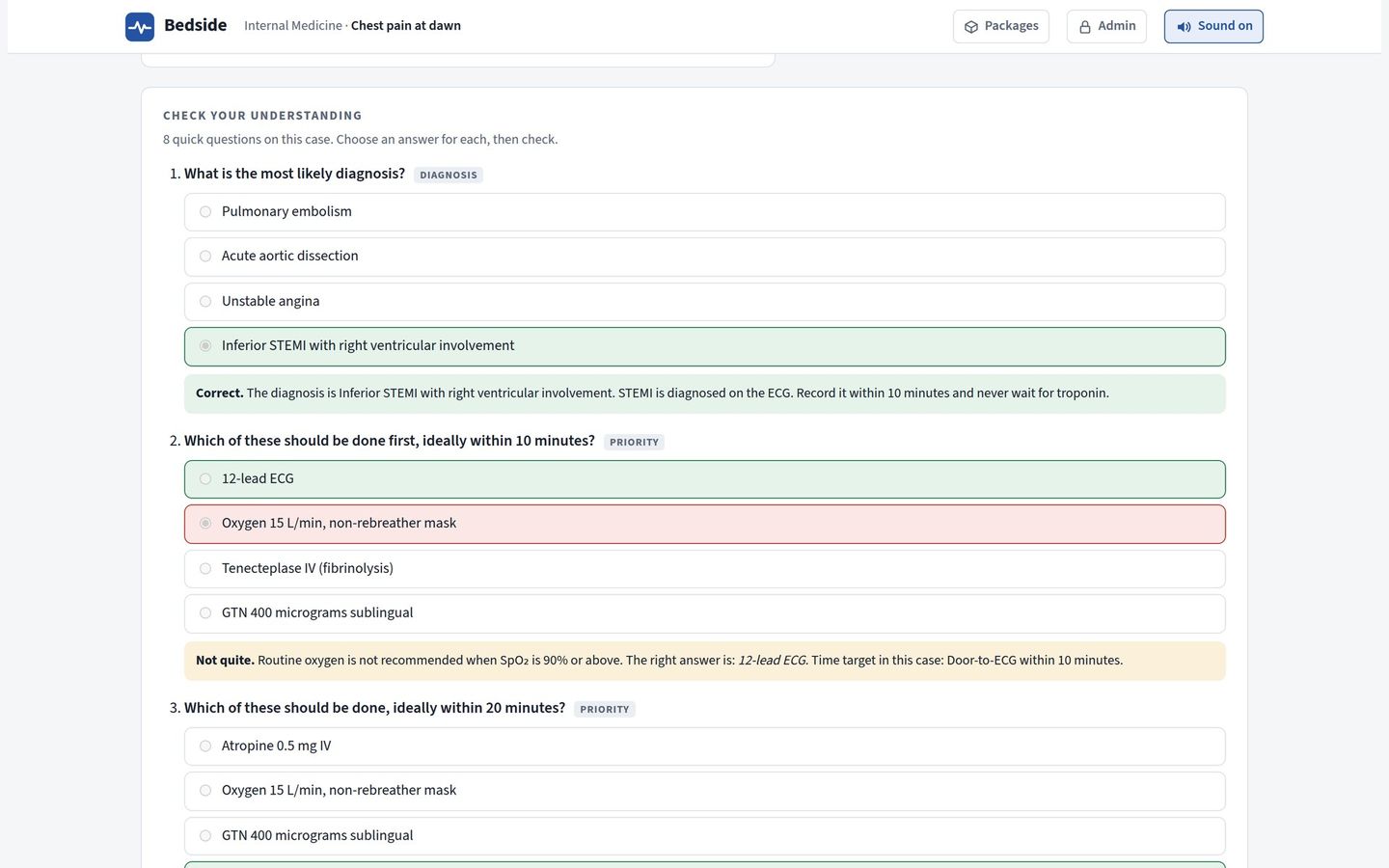The image size is (1389, 868).
Task: Click the Bedside heartbeat logo icon
Action: point(140,26)
